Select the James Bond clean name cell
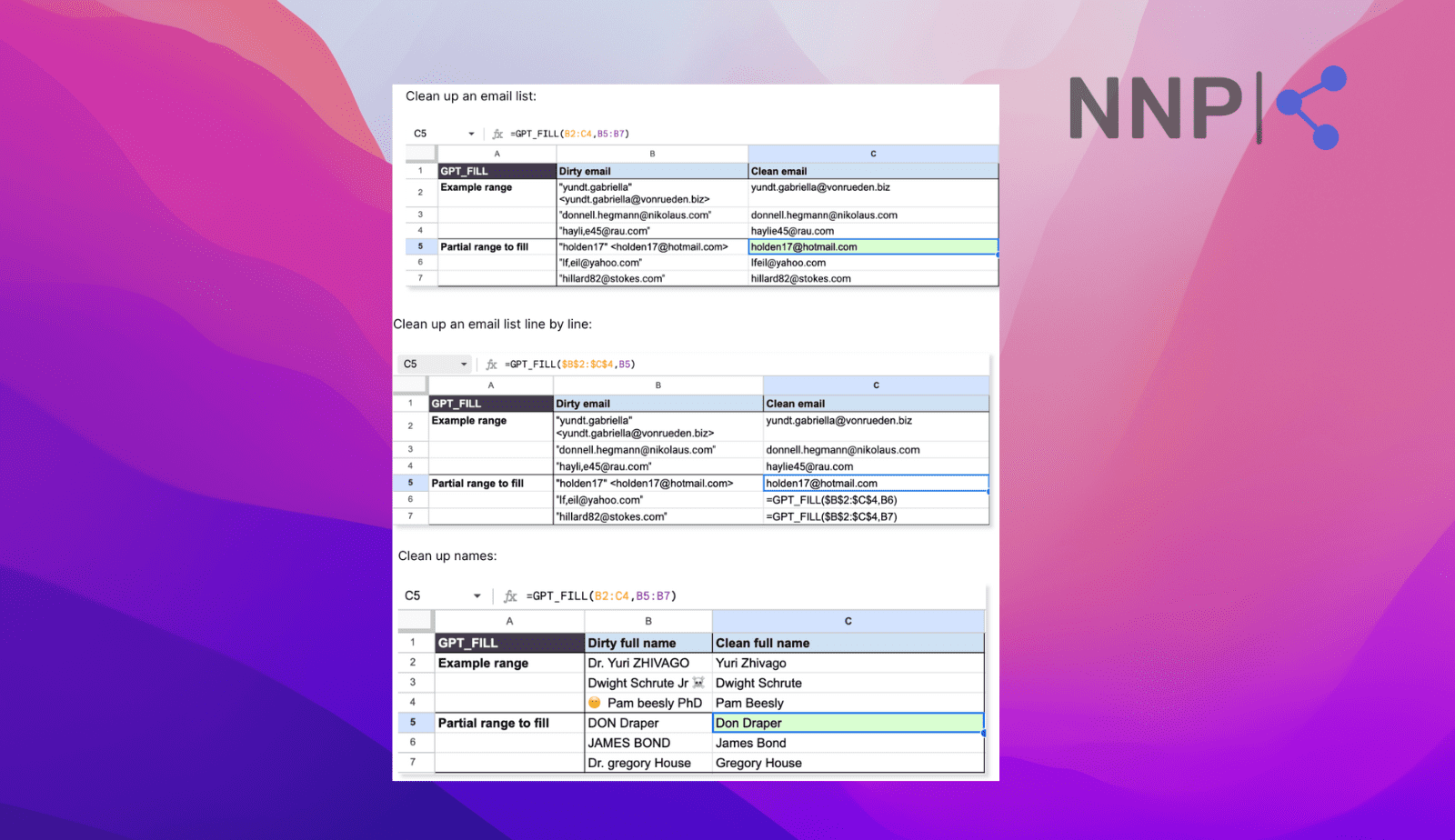This screenshot has height=840, width=1455. coord(848,743)
